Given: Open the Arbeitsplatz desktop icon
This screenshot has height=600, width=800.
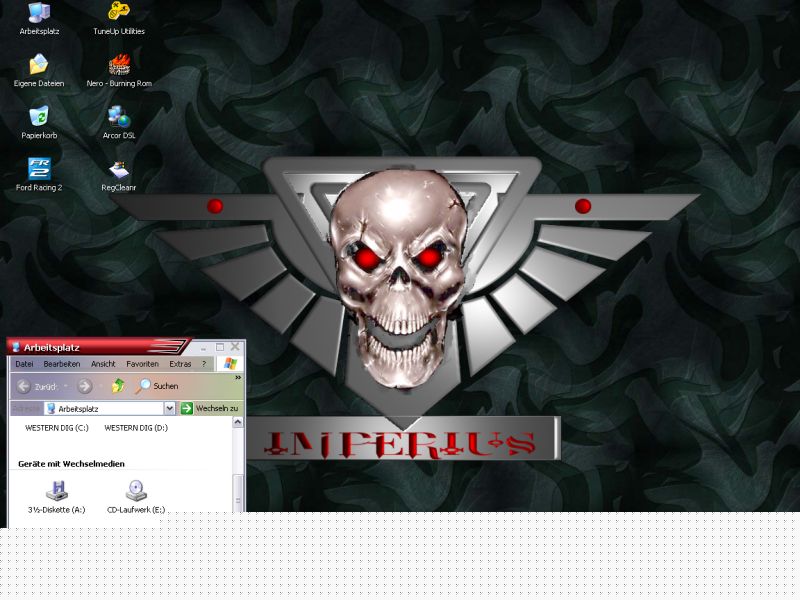Looking at the screenshot, I should [x=39, y=19].
